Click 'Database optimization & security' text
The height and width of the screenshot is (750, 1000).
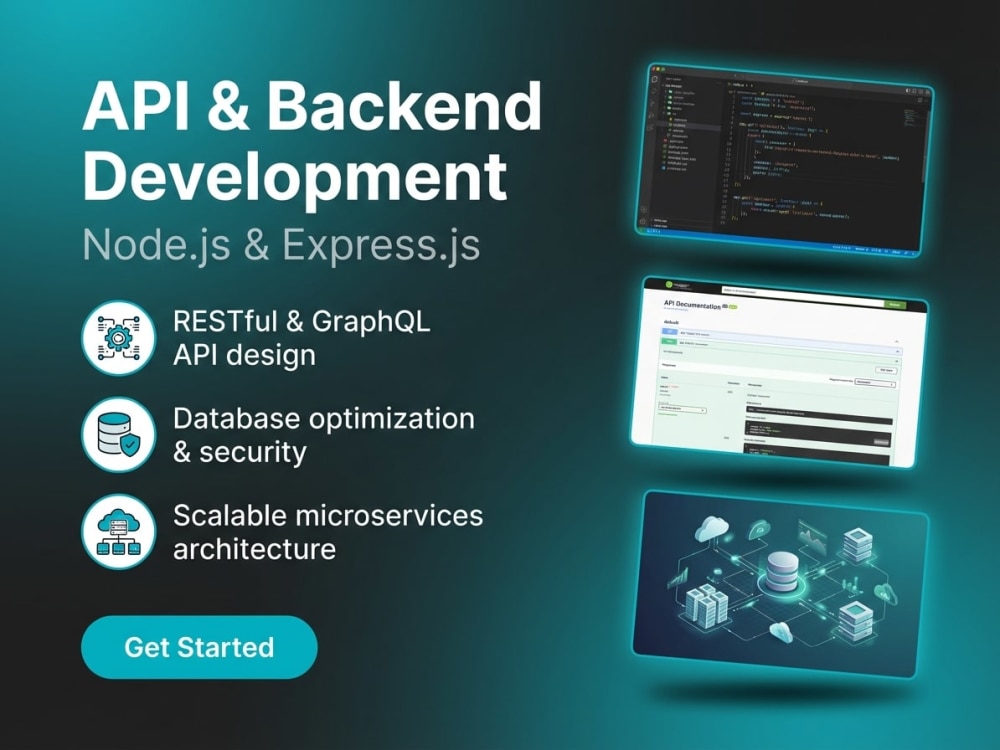(323, 435)
